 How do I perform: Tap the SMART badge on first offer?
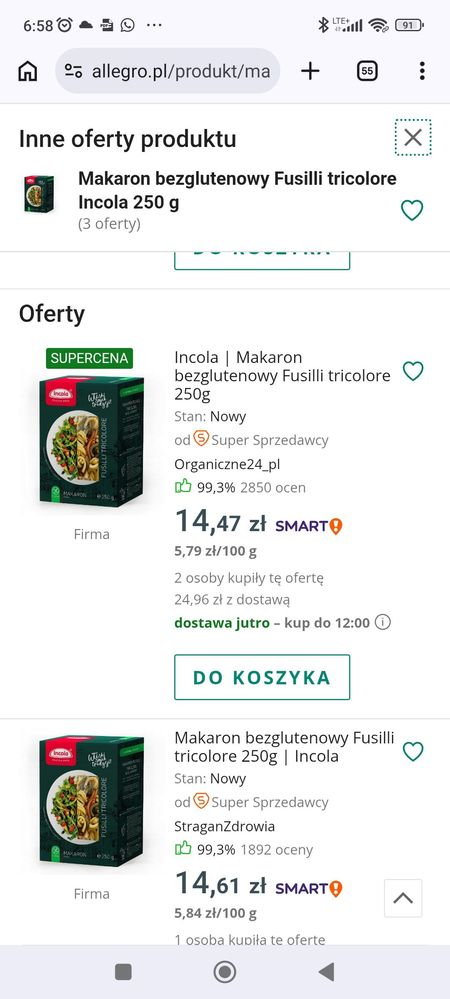[309, 526]
